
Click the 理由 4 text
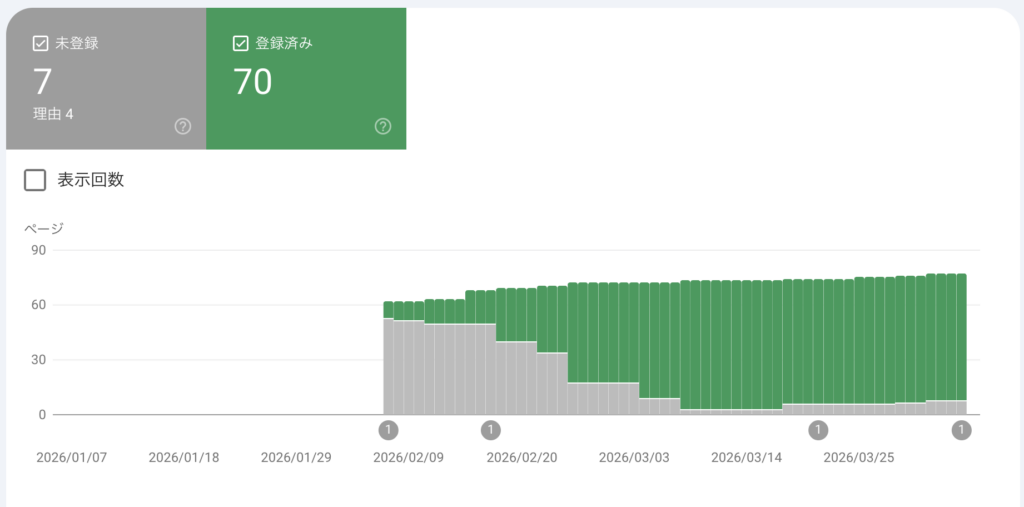click(x=54, y=114)
